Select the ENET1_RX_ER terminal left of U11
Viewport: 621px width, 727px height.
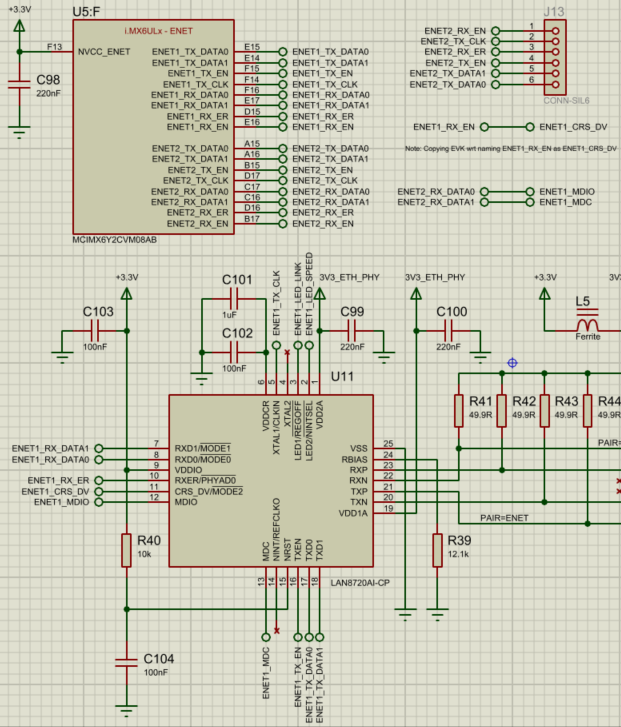point(99,481)
